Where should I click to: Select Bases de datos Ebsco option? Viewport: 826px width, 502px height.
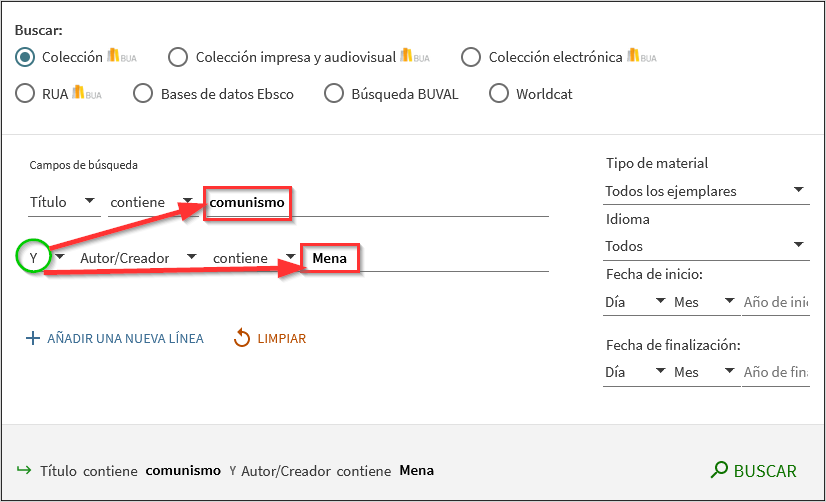(x=143, y=94)
